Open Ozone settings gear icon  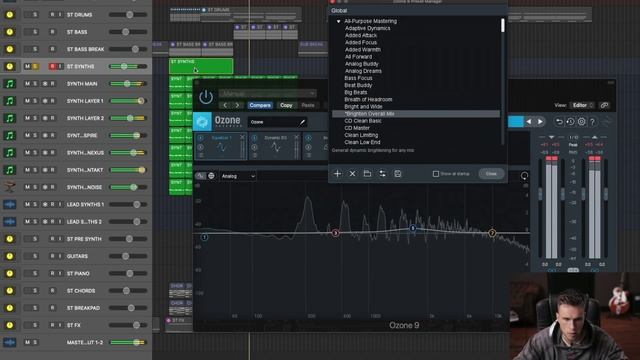pyautogui.click(x=581, y=122)
